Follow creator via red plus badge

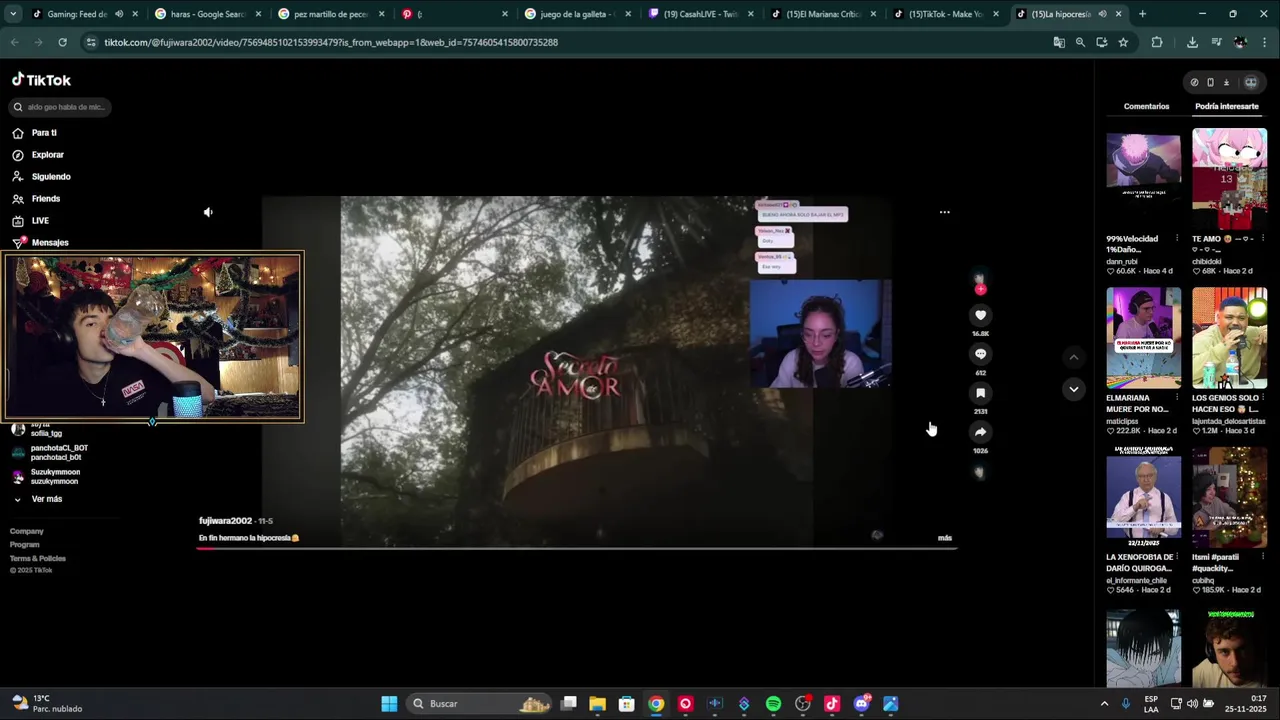(980, 289)
